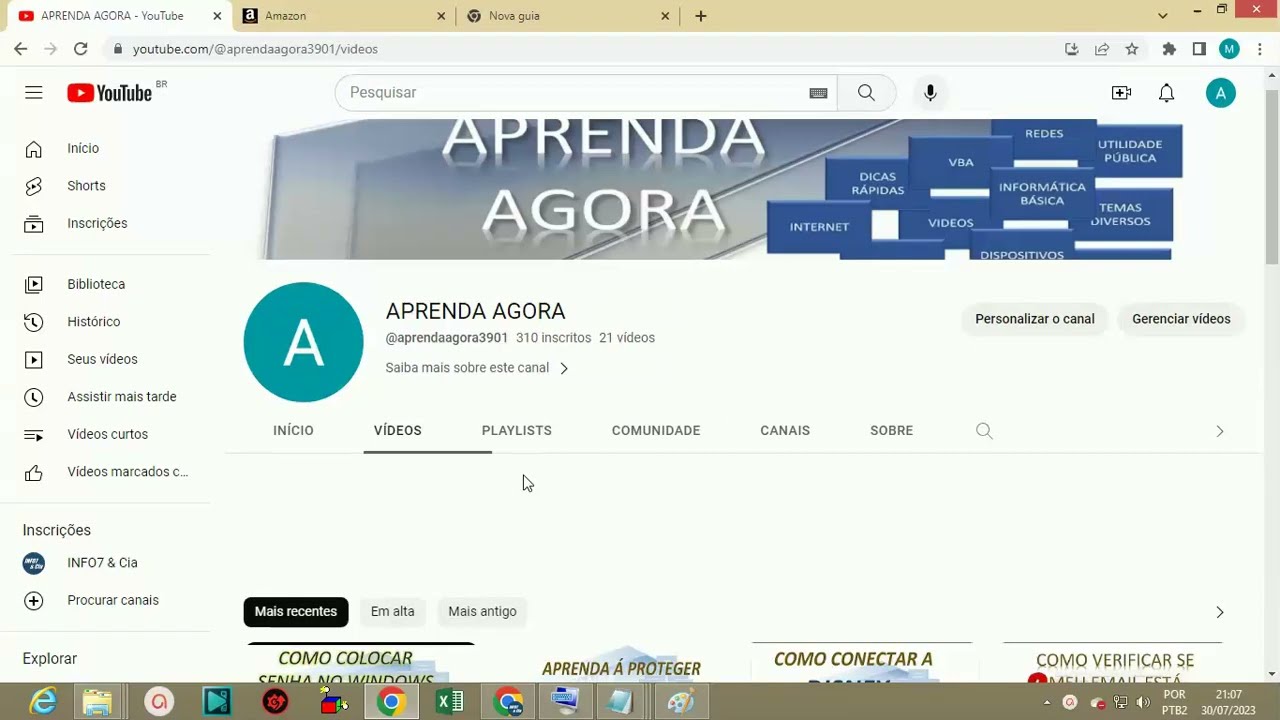Click the channel avatar letter A

[303, 342]
